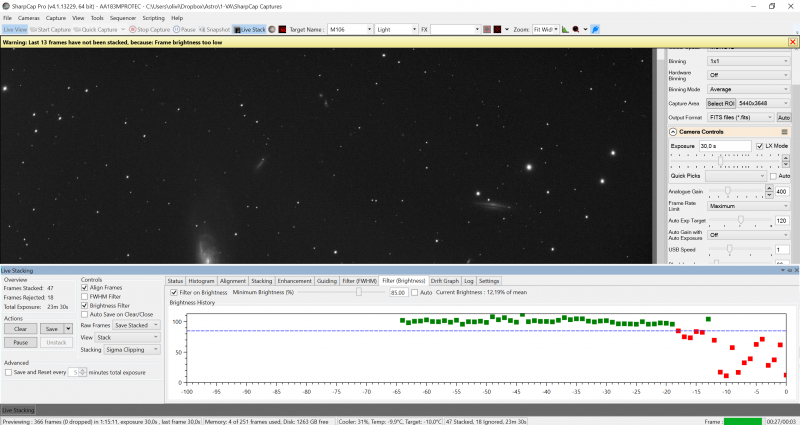This screenshot has height=425, width=800.
Task: Open the Tools menu
Action: [x=97, y=18]
